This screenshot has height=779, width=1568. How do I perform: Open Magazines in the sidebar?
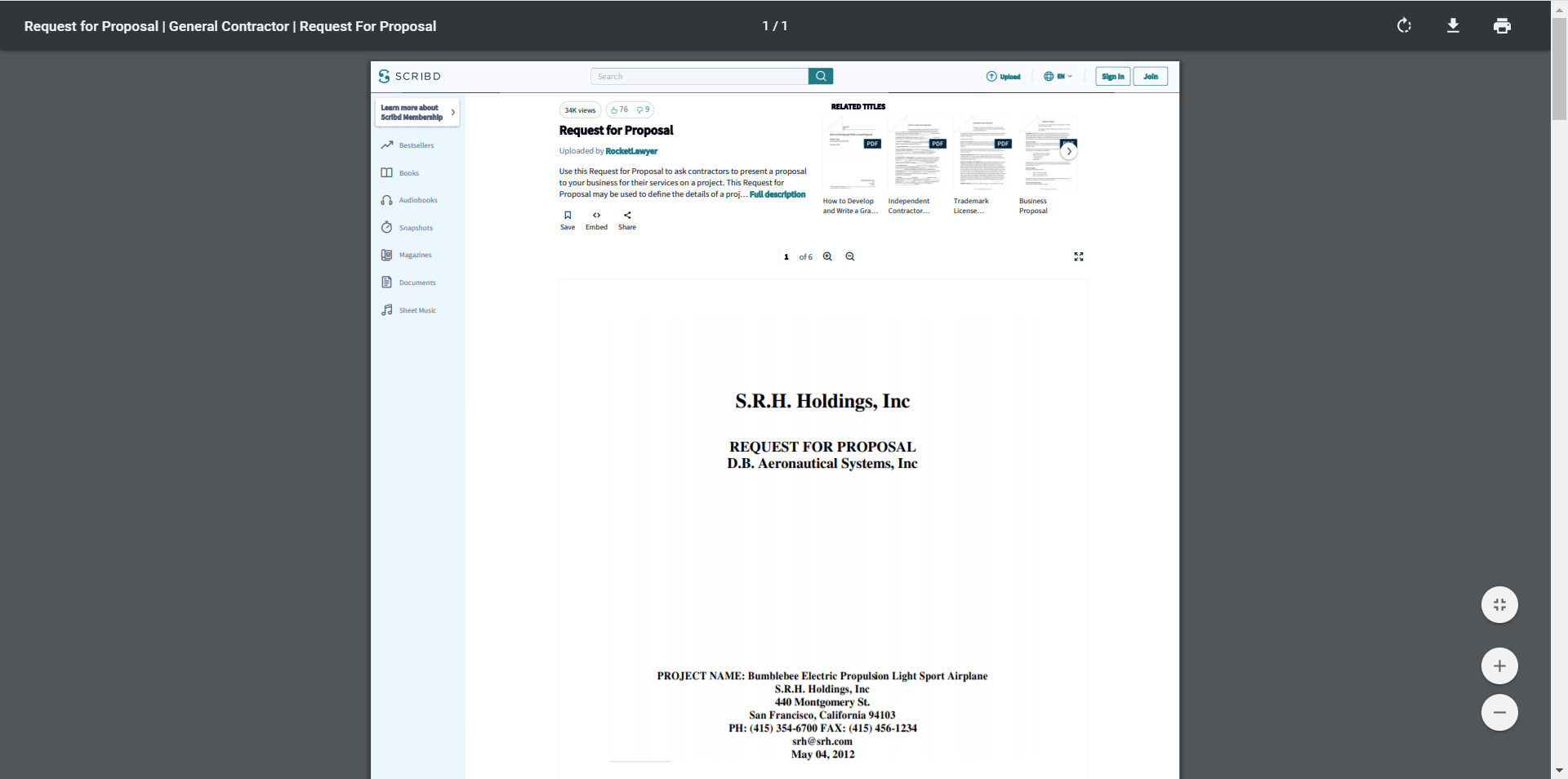click(x=407, y=255)
